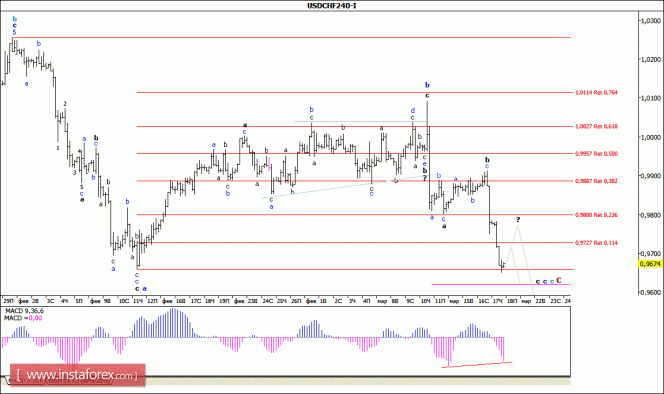Screen dimensions: 664x394
Task: Click the question mark above the projected wave
Action: 518,219
